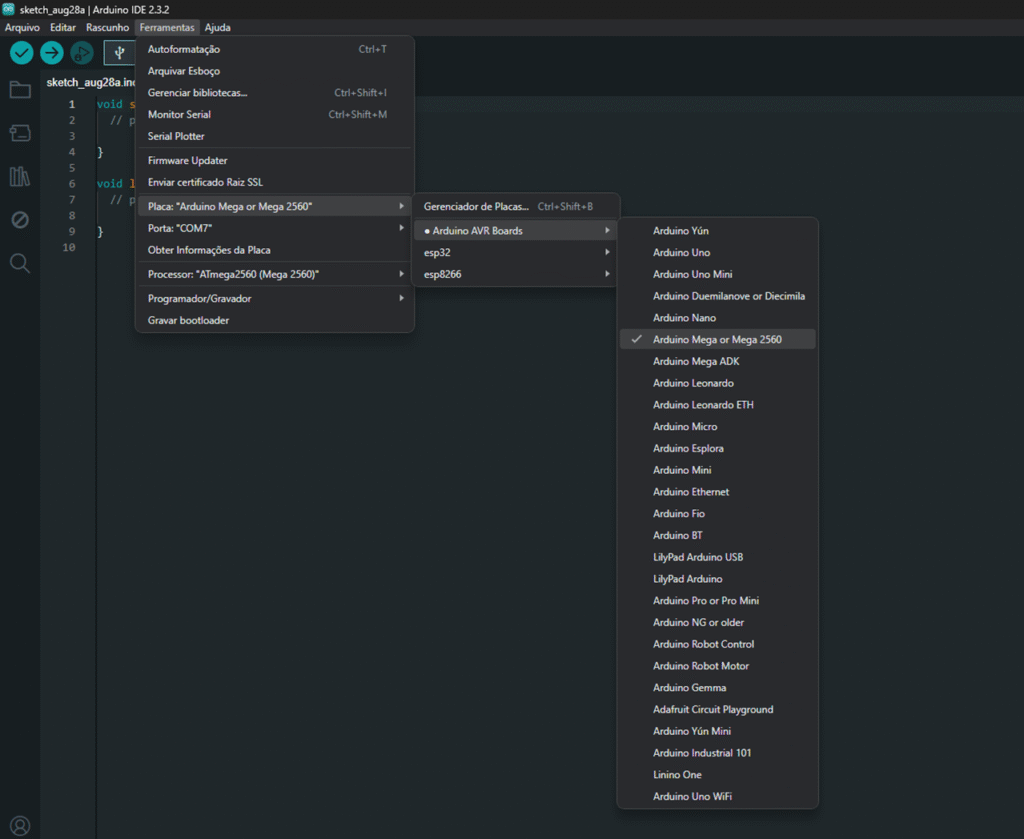Open the Arquivo menu
This screenshot has height=839, width=1024.
coord(22,27)
